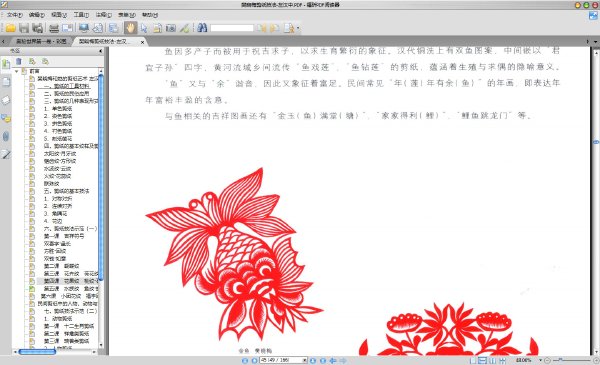
Task: Click the Open file folder icon
Action: point(10,28)
